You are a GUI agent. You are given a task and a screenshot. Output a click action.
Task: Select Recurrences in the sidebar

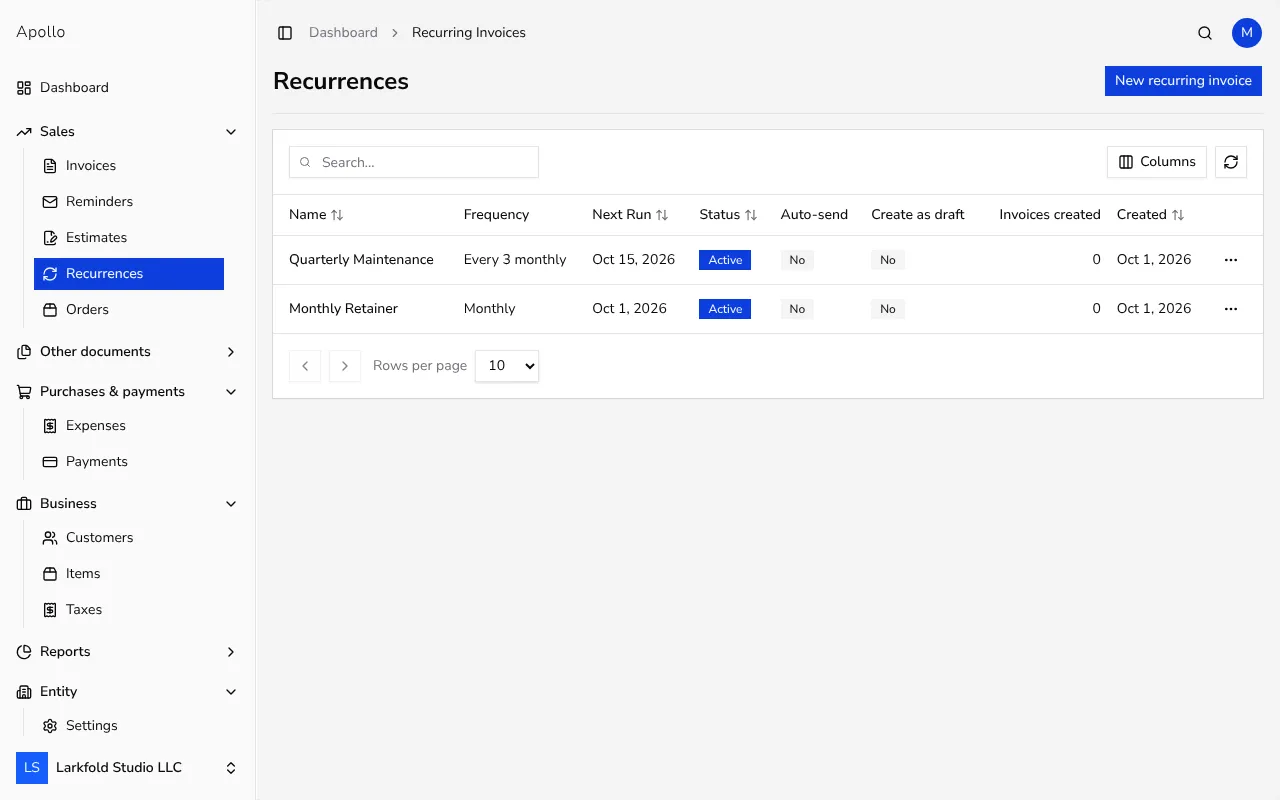tap(129, 274)
